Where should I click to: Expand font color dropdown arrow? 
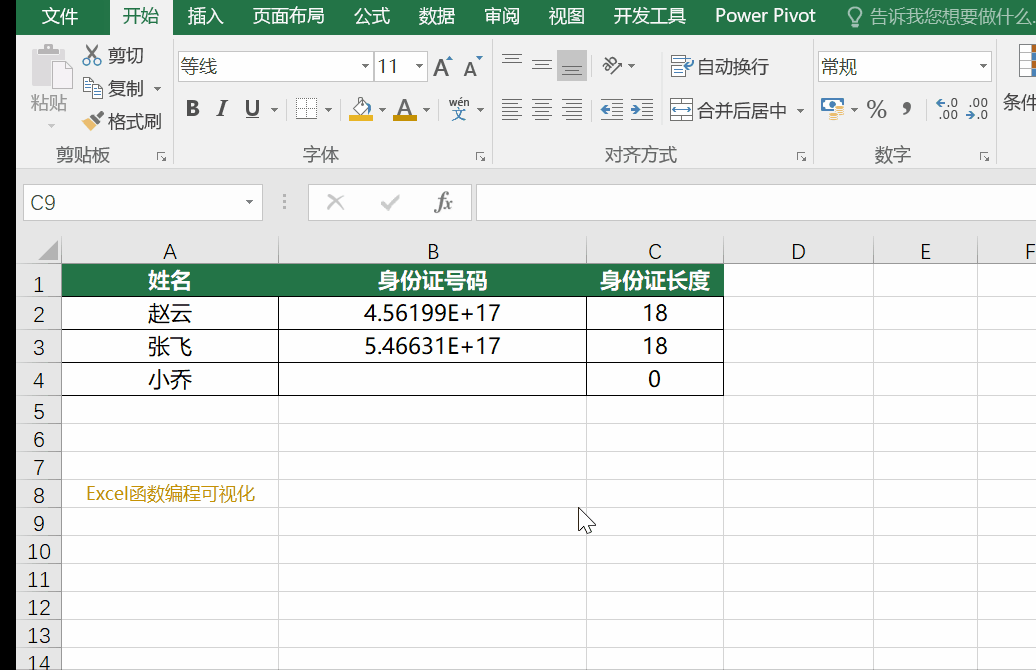pyautogui.click(x=426, y=110)
